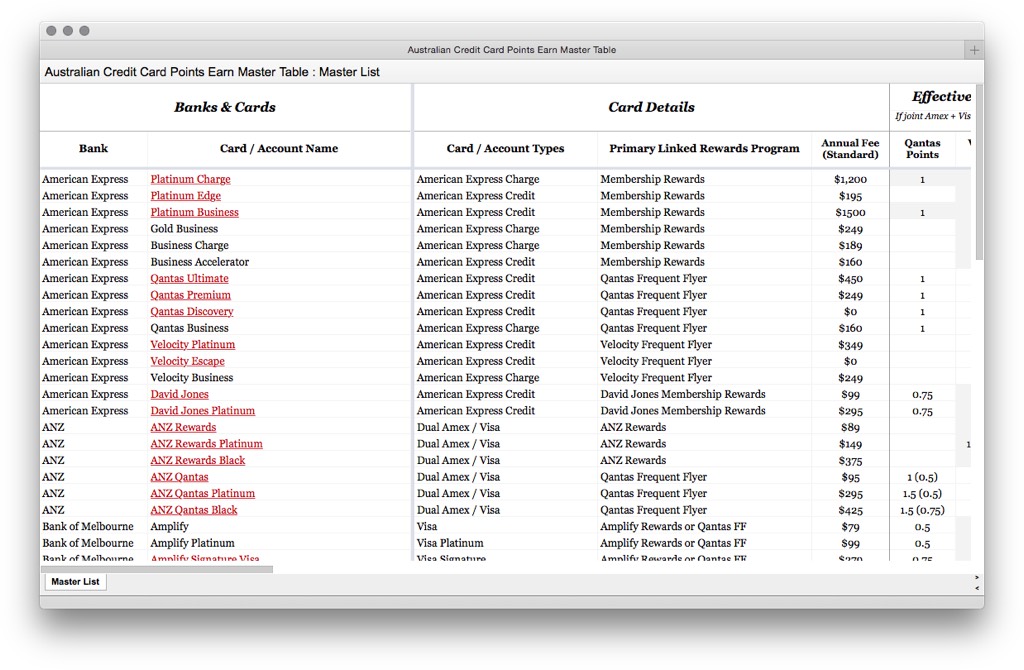The height and width of the screenshot is (670, 1024).
Task: Click the Qantas Points column header
Action: [922, 149]
